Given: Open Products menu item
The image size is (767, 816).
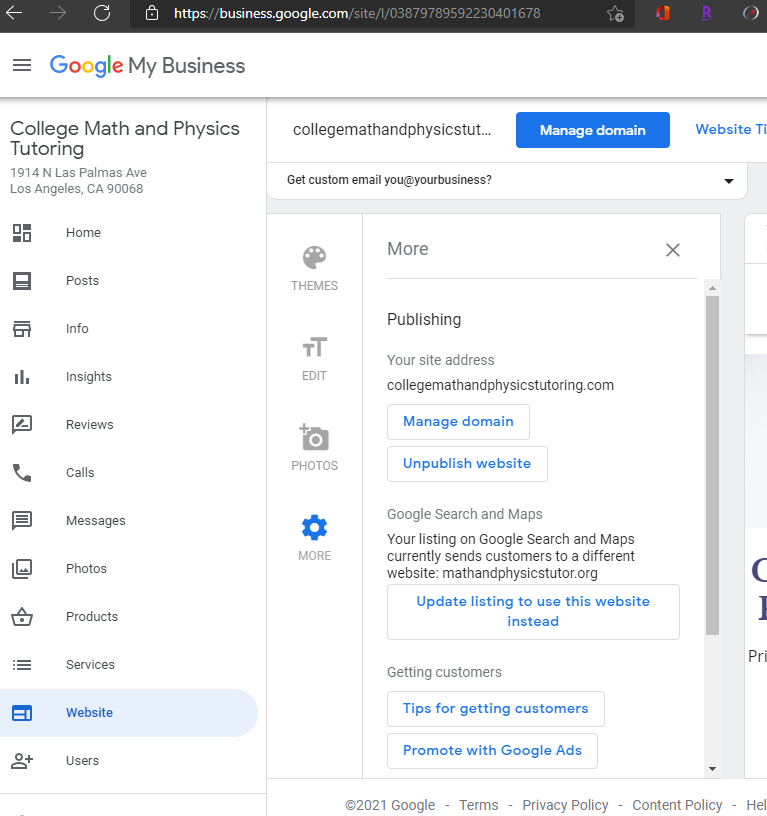Looking at the screenshot, I should pyautogui.click(x=92, y=617).
